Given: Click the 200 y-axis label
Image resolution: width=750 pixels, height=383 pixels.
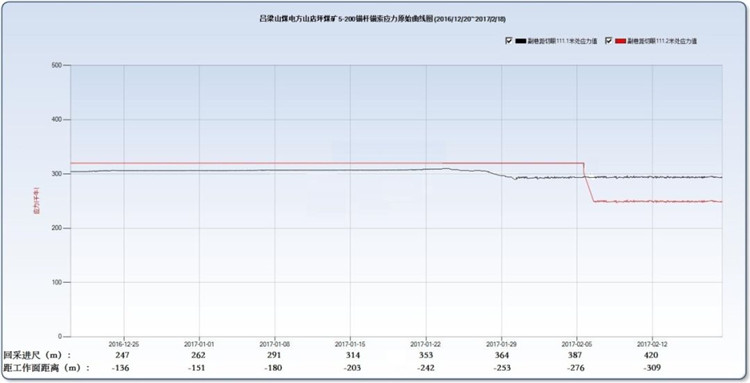Looking at the screenshot, I should coord(57,228).
